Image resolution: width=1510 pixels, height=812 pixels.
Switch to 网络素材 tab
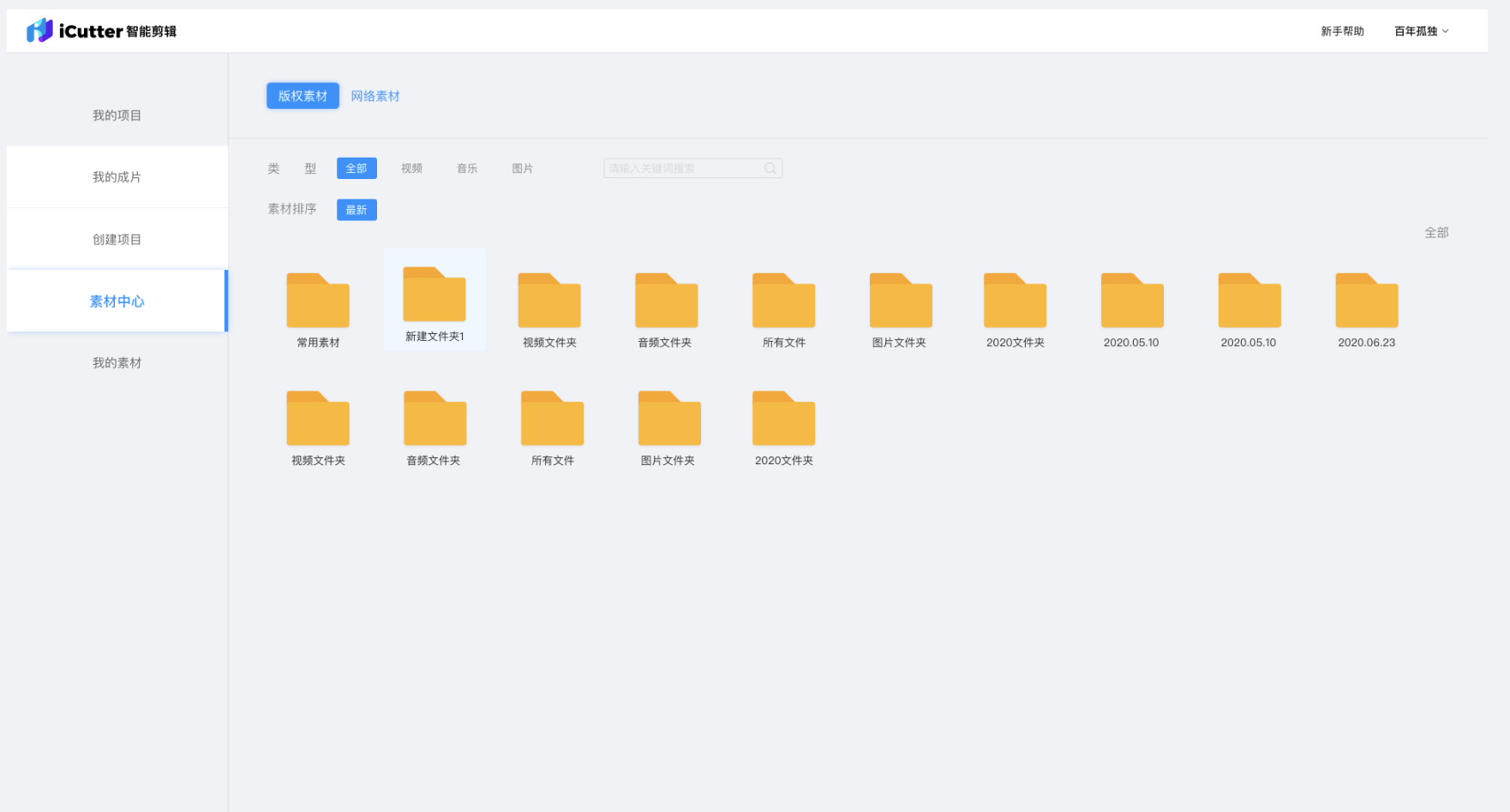pyautogui.click(x=375, y=96)
